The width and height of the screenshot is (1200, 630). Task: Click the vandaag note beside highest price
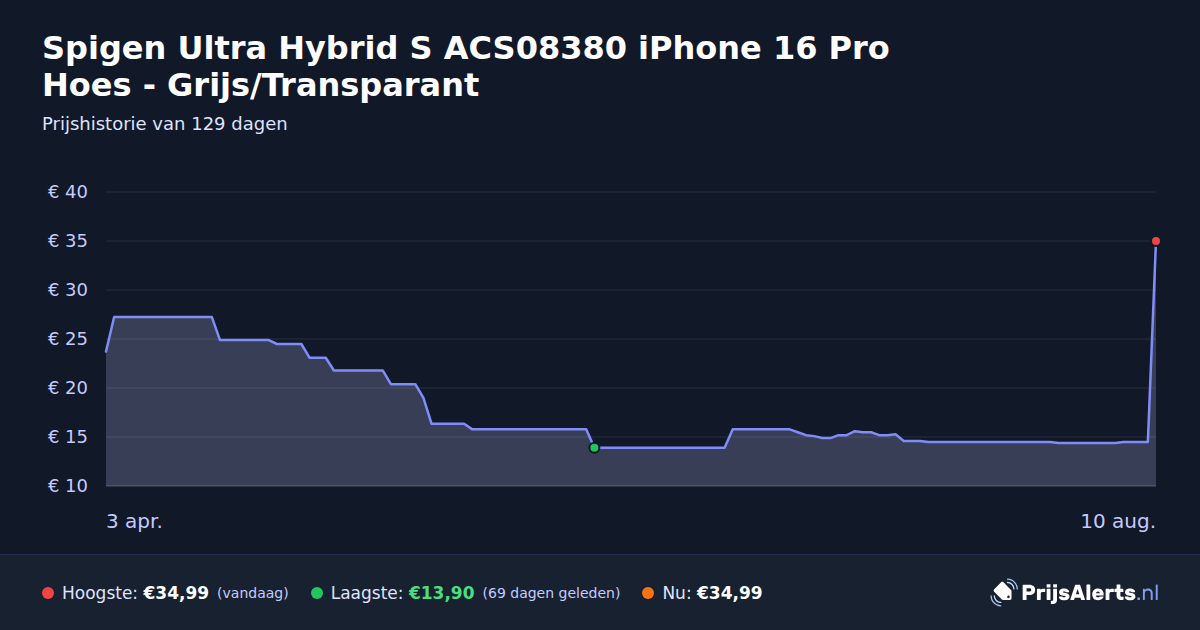[253, 593]
